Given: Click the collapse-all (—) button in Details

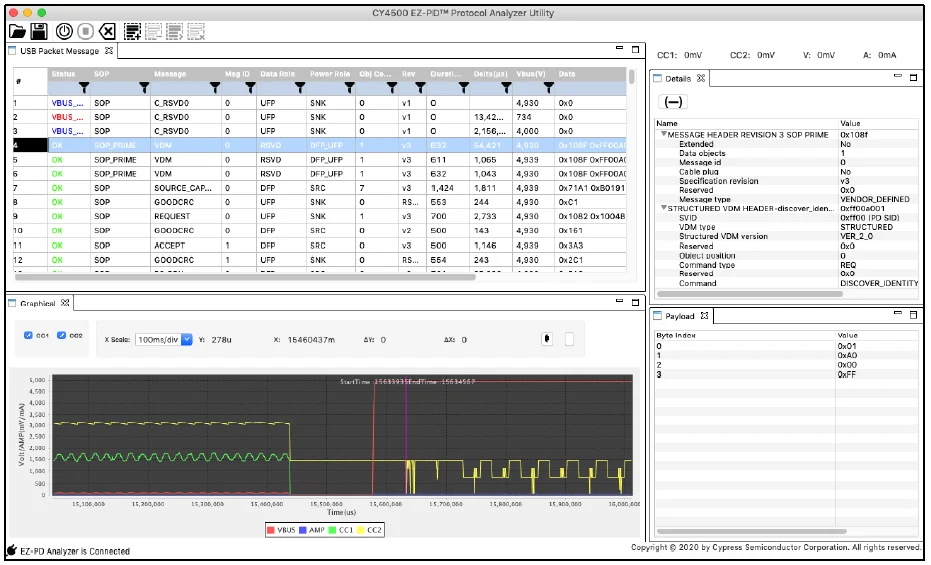Looking at the screenshot, I should point(674,102).
